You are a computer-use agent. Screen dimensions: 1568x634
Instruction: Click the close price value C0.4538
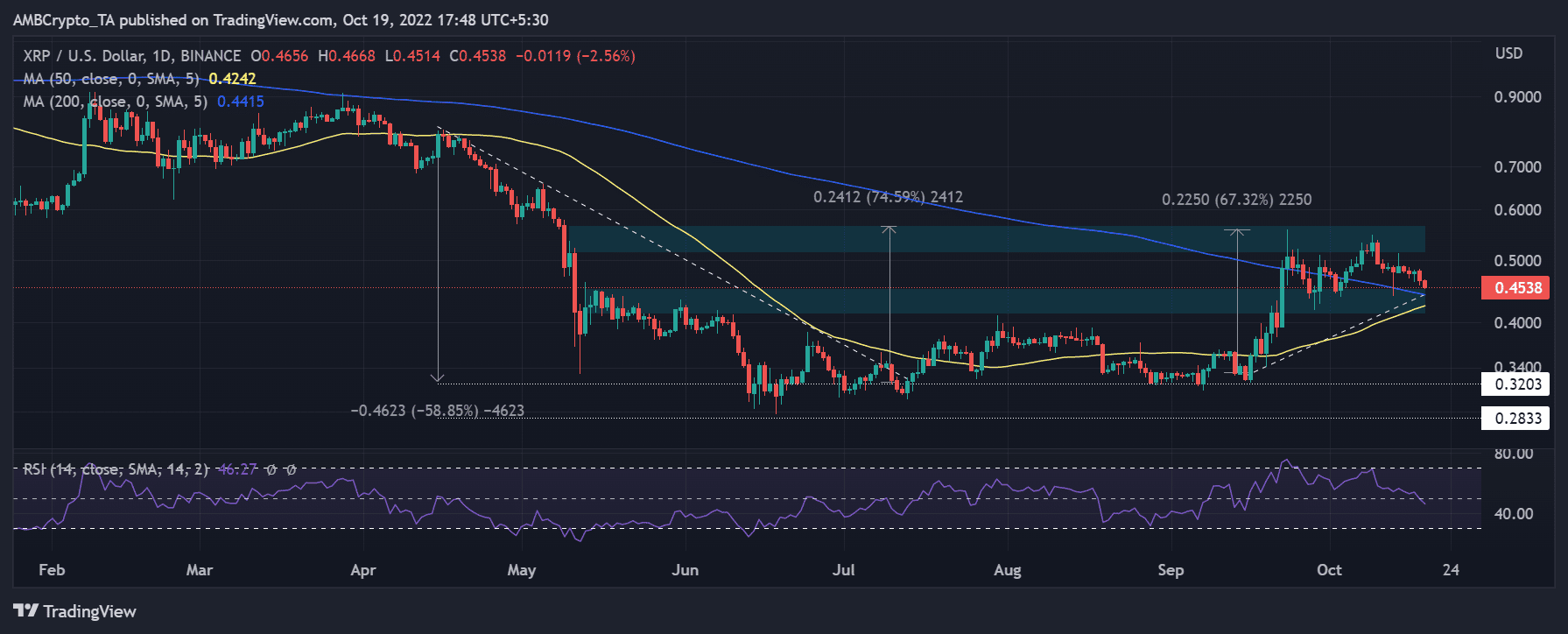point(478,56)
